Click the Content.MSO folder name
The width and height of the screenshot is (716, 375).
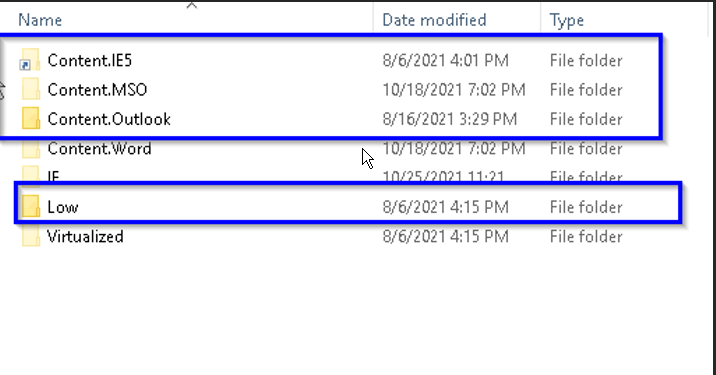click(97, 90)
